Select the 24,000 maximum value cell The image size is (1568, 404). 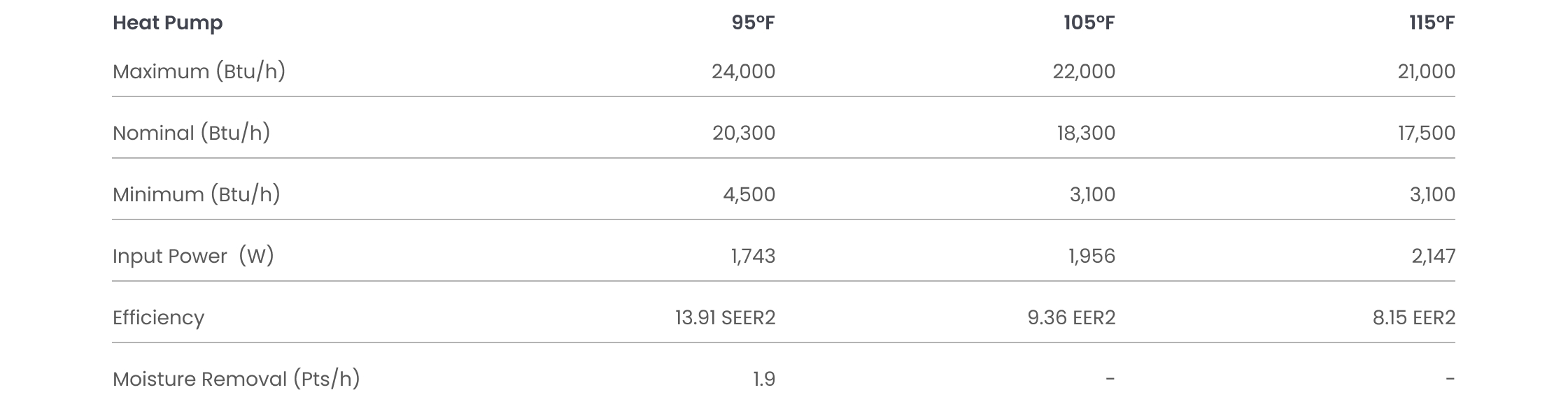[x=743, y=71]
